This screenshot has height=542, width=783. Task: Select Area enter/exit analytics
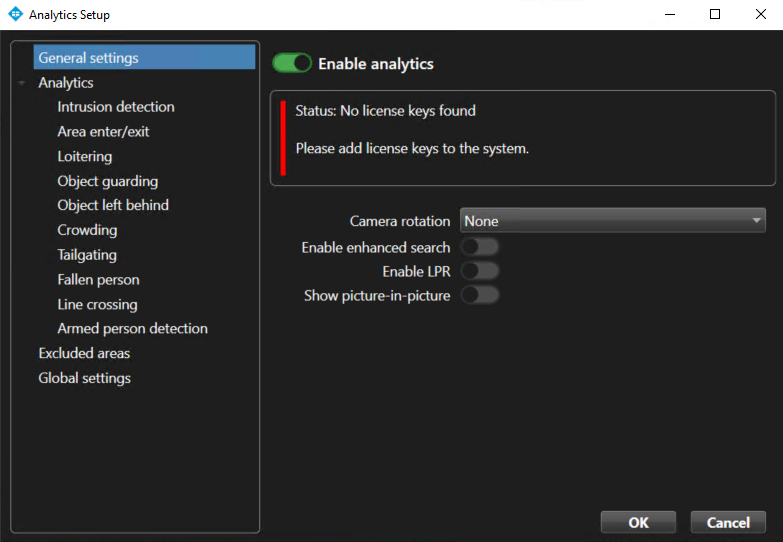tap(103, 132)
